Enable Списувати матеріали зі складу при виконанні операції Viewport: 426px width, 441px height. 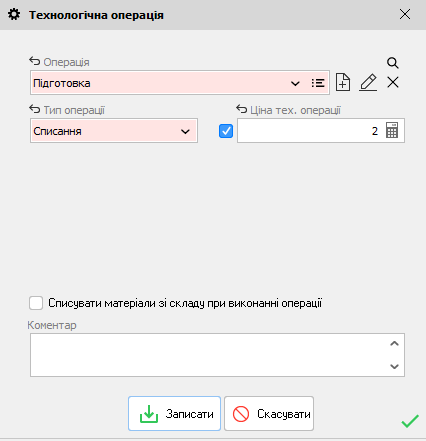point(36,303)
